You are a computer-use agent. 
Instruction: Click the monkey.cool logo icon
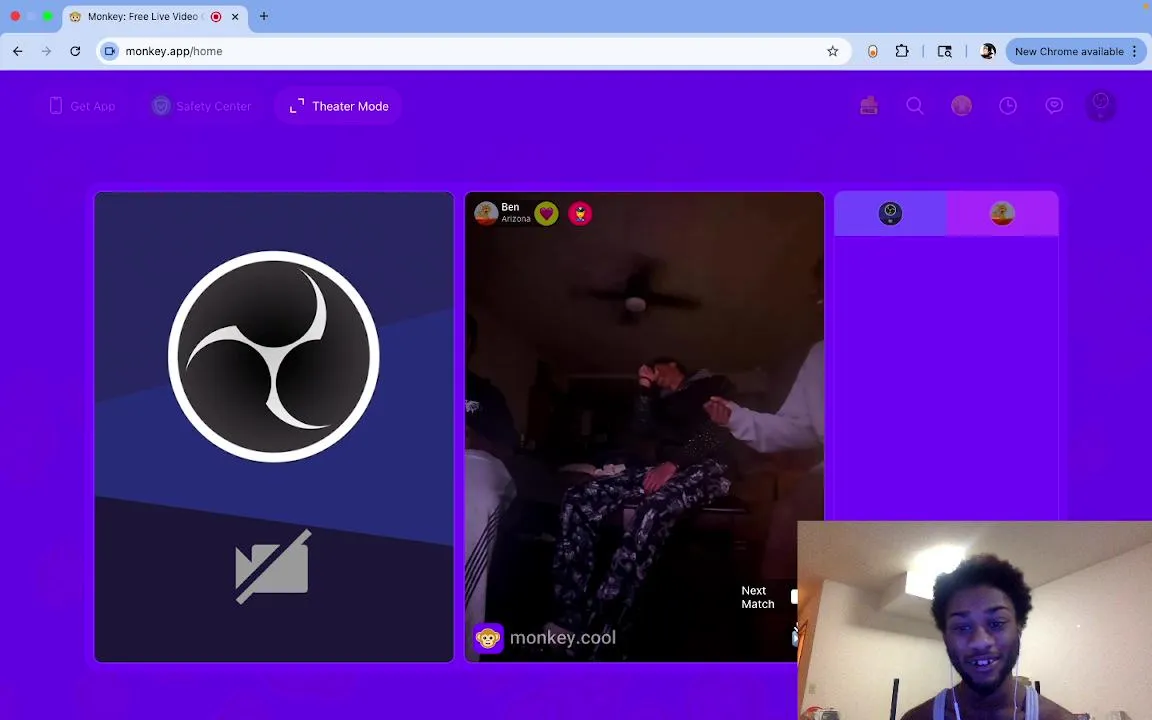[x=488, y=638]
